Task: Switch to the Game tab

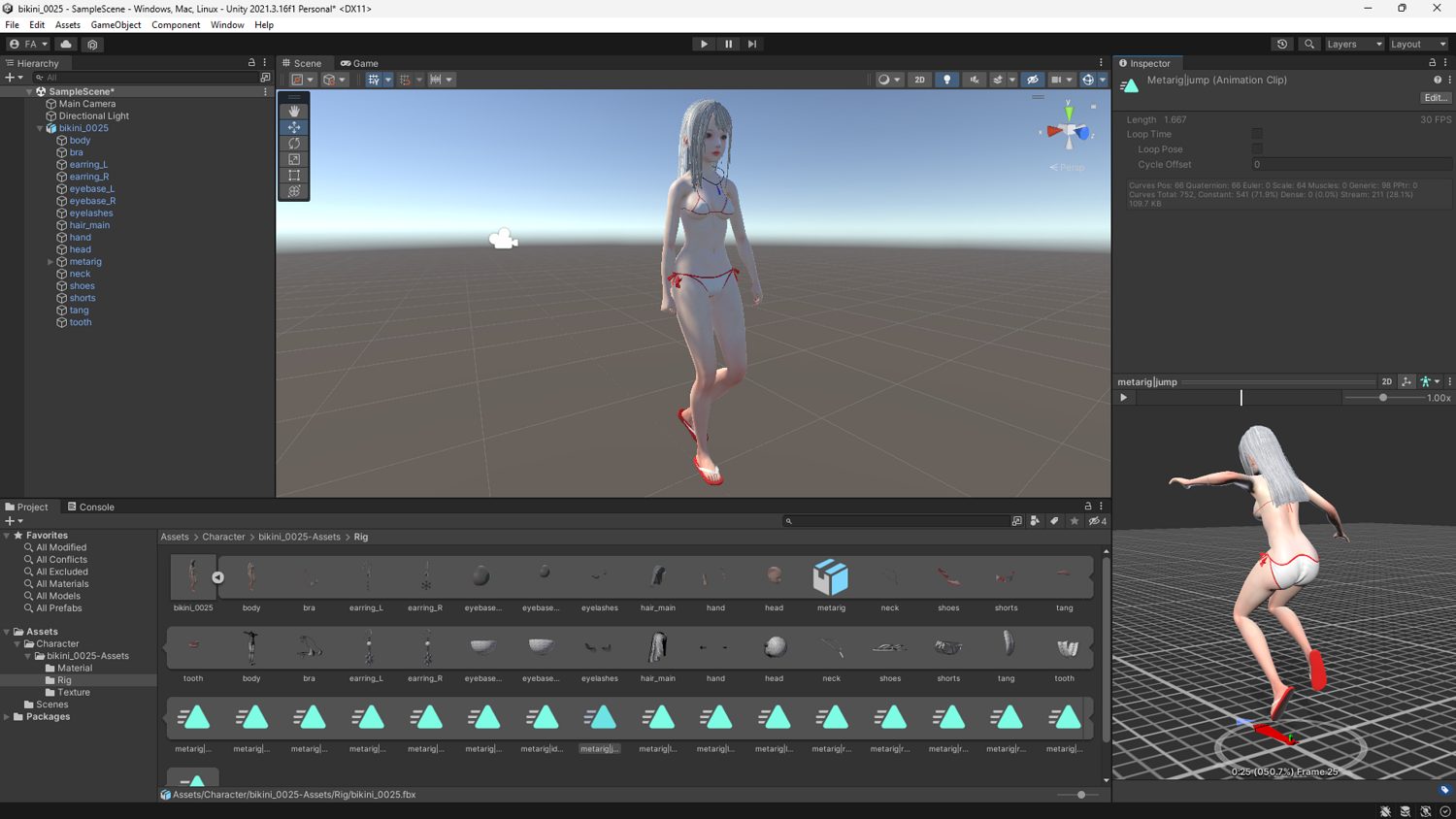Action: [x=359, y=63]
